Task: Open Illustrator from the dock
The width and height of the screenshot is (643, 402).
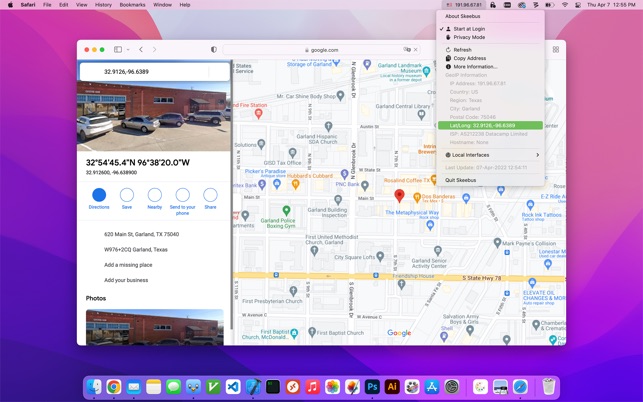Action: tap(392, 387)
